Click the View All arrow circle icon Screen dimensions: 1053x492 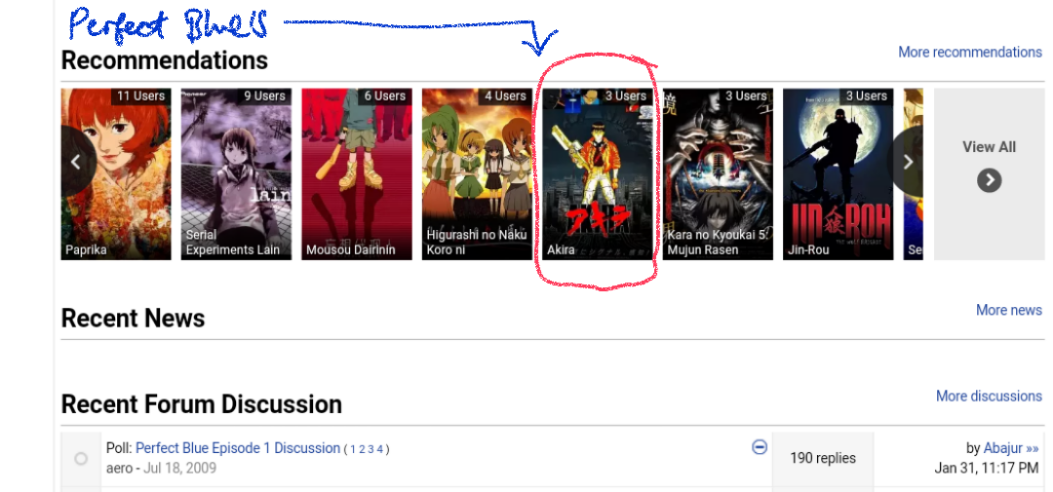coord(989,180)
